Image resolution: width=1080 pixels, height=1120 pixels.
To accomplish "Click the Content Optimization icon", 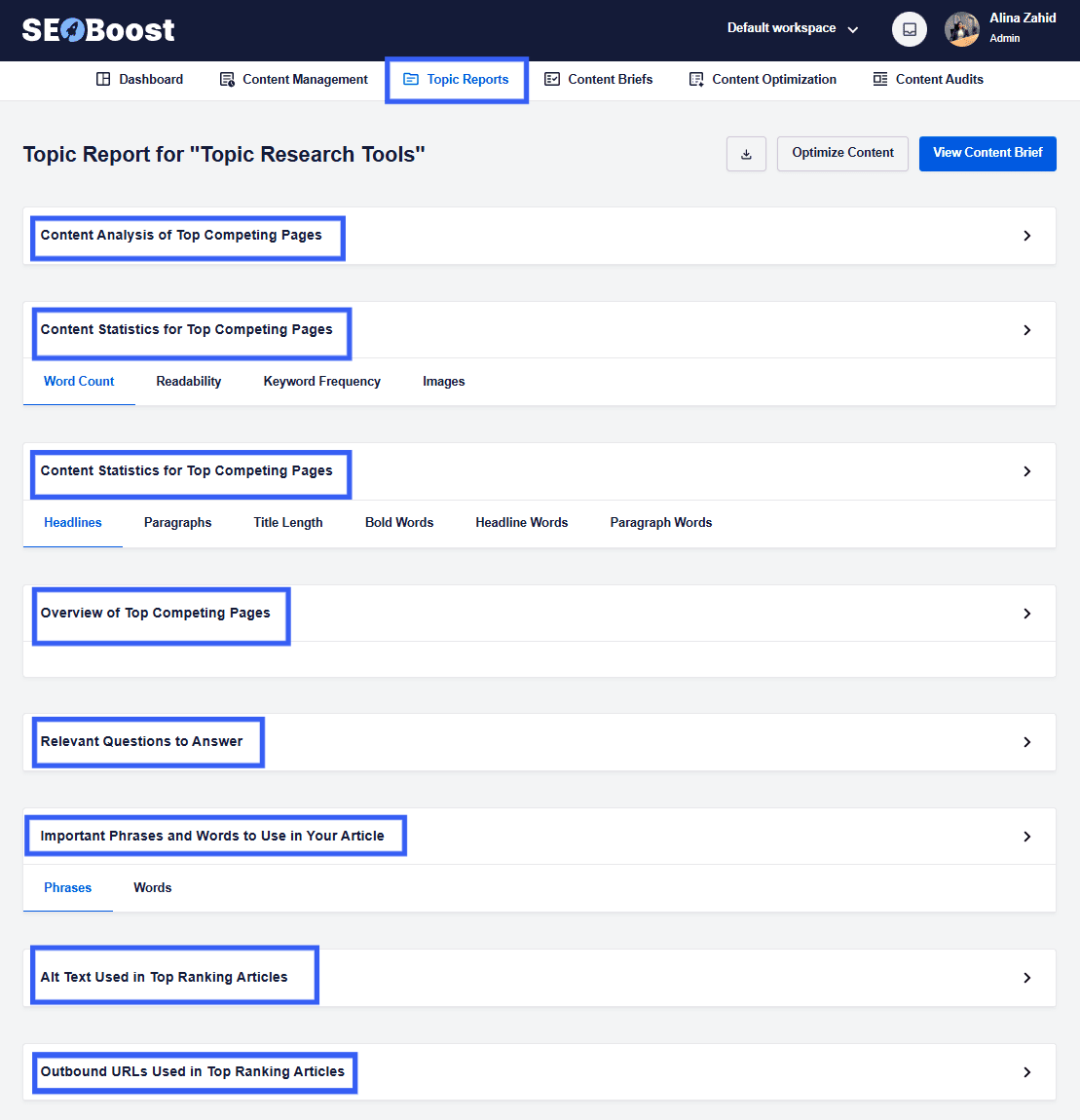I will [x=696, y=79].
